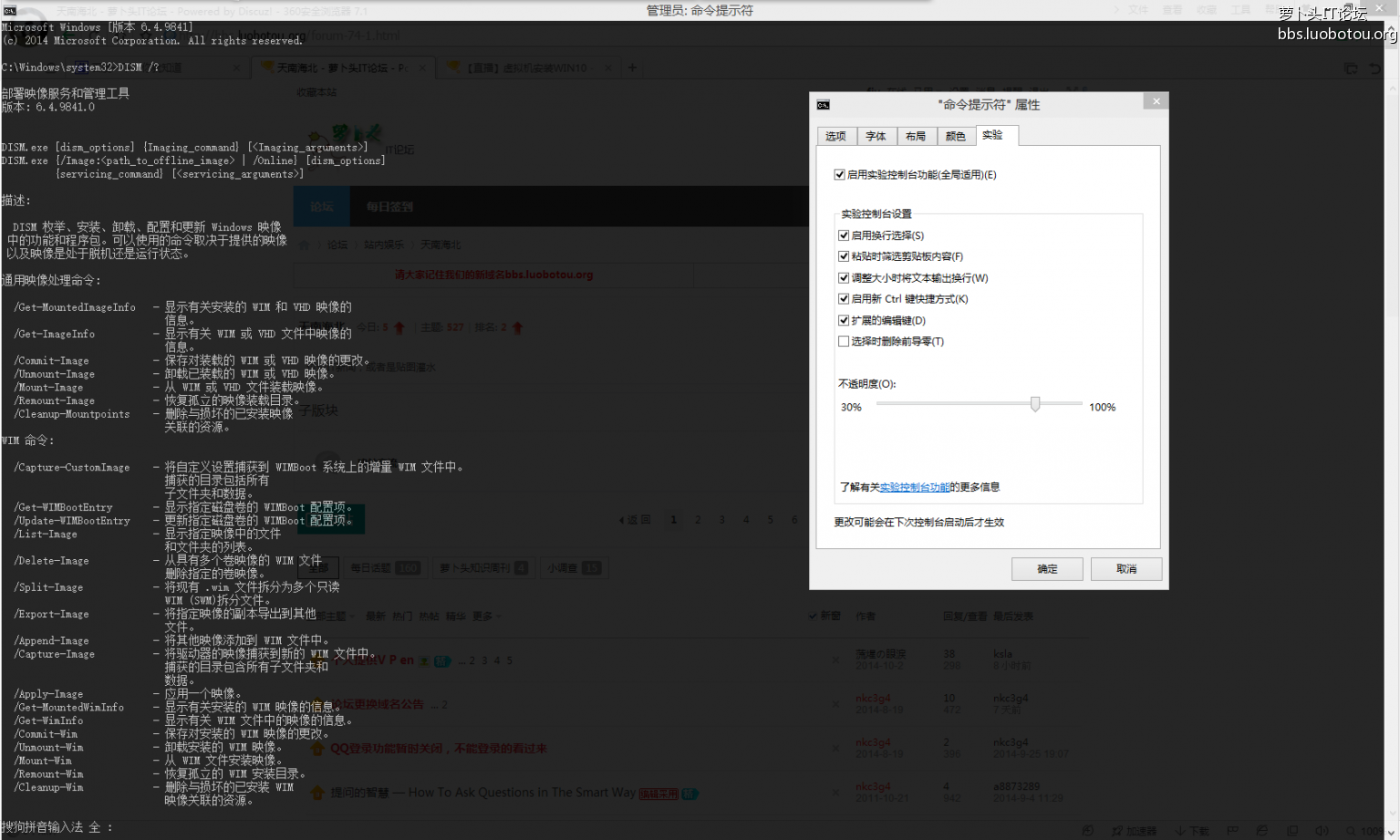This screenshot has height=840, width=1400.
Task: Expand the 更多 sort dropdown in forum
Action: 486,617
